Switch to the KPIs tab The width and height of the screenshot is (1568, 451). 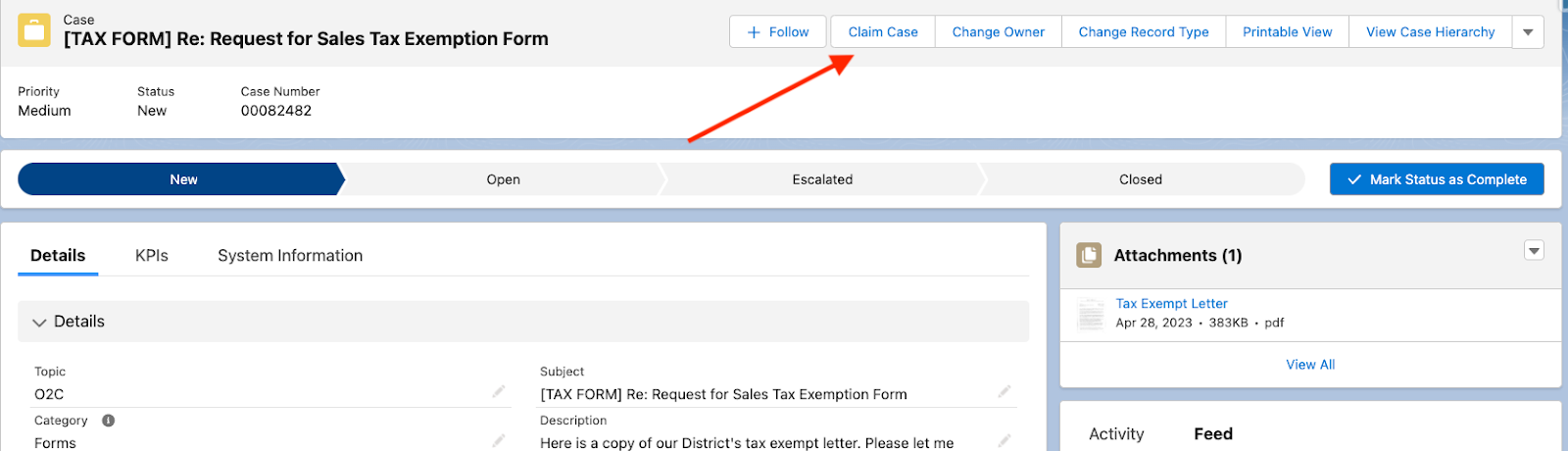152,256
